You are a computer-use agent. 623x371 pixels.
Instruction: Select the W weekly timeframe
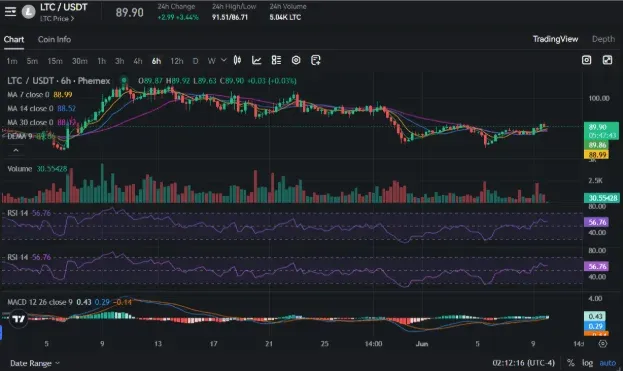point(211,61)
